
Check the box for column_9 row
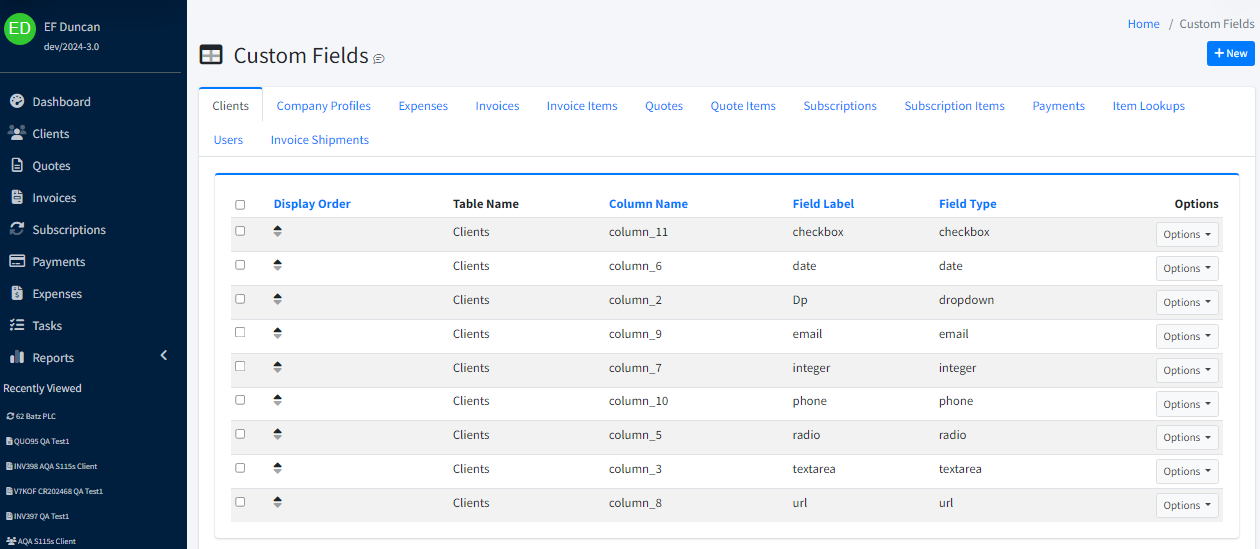point(240,332)
